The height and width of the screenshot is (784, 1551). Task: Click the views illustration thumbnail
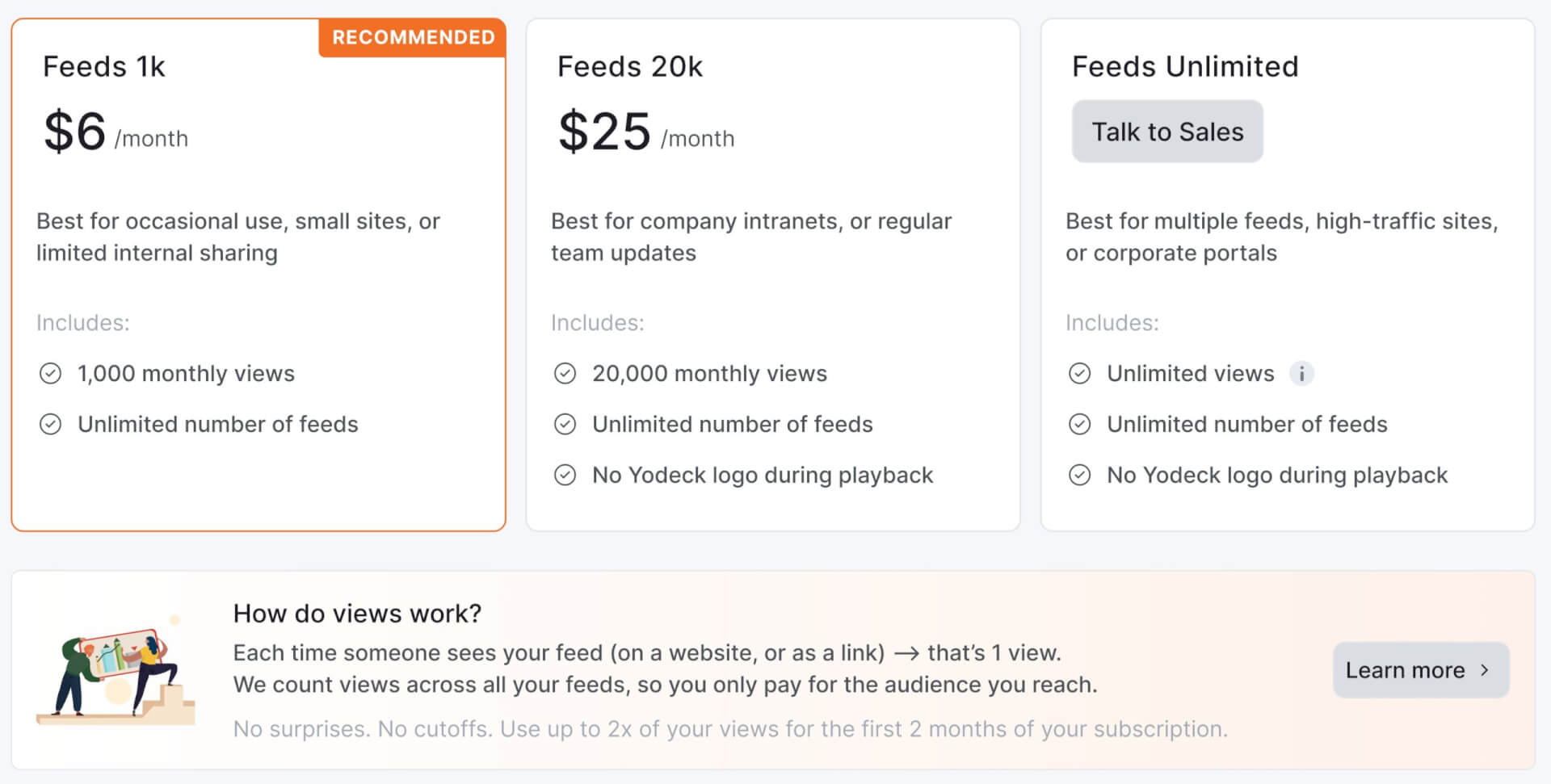(116, 672)
